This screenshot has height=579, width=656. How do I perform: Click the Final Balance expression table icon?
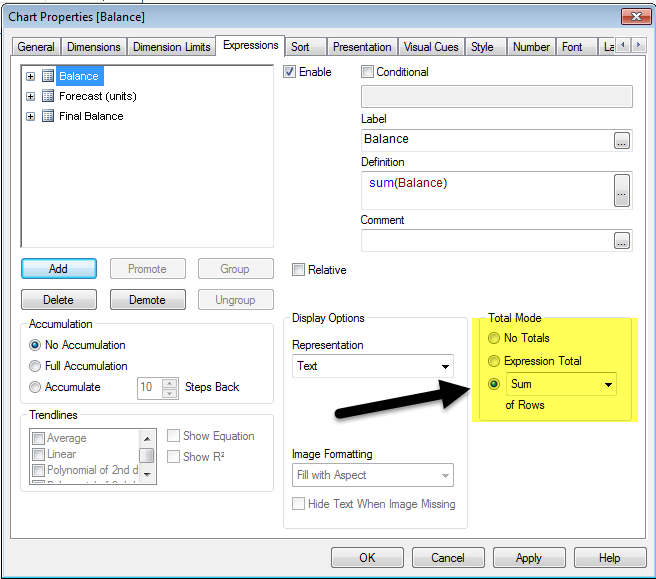tap(48, 116)
